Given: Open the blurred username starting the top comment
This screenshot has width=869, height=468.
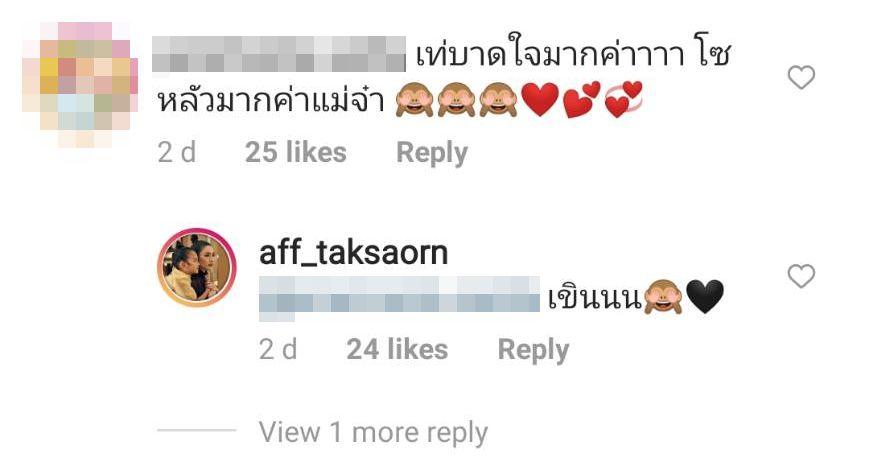Looking at the screenshot, I should point(279,54).
